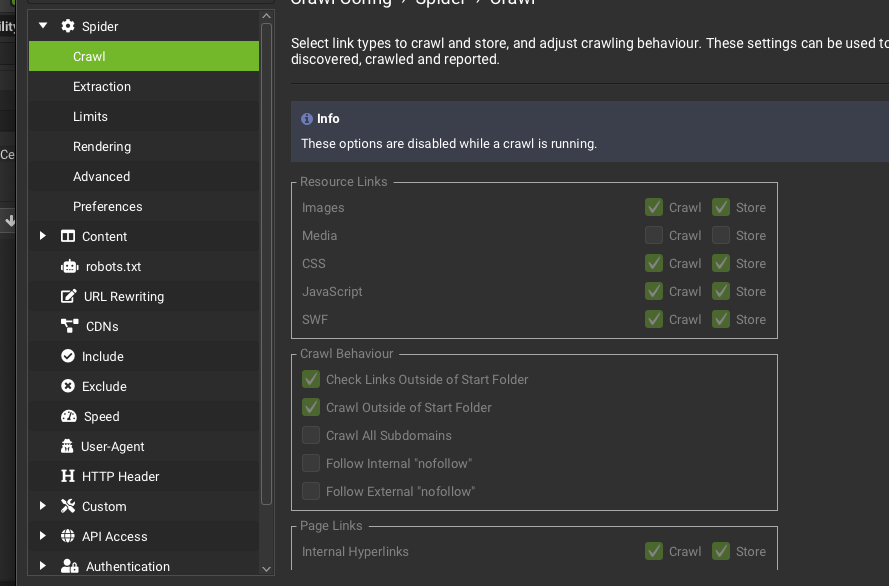Uncheck the Images Store checkbox
889x586 pixels.
tap(721, 208)
